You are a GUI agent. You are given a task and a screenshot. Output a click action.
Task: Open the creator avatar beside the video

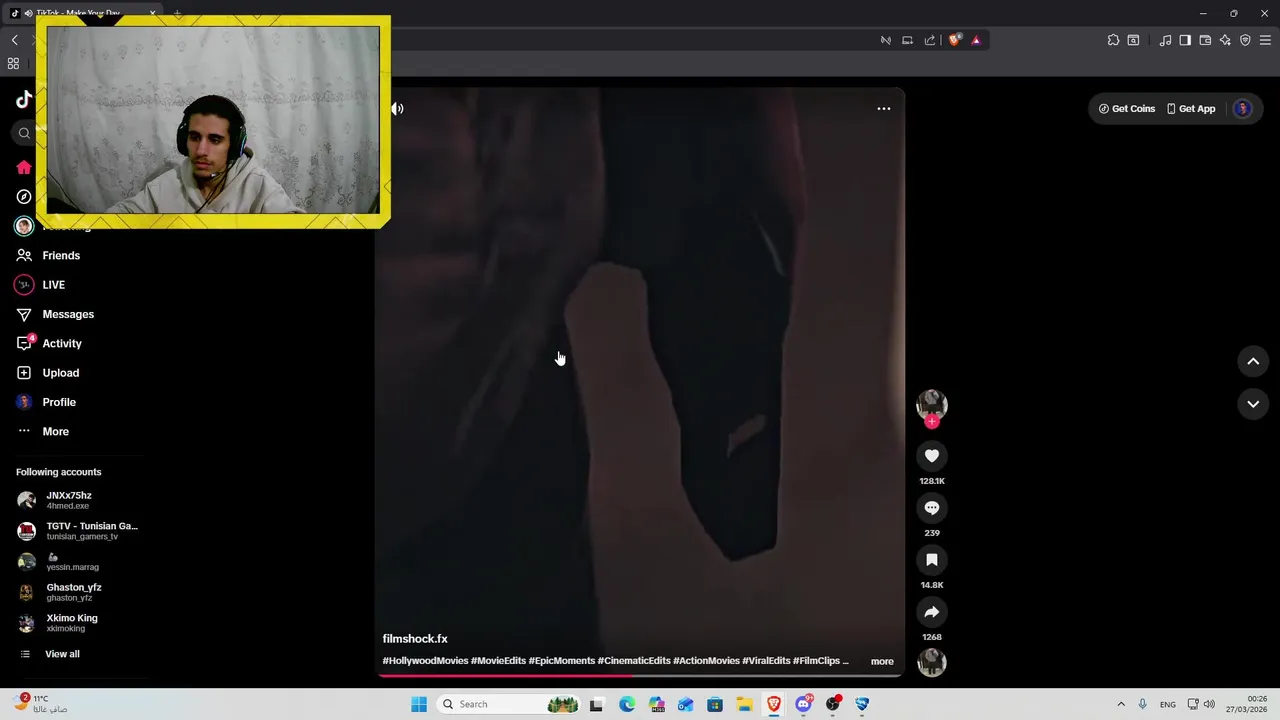click(x=932, y=404)
